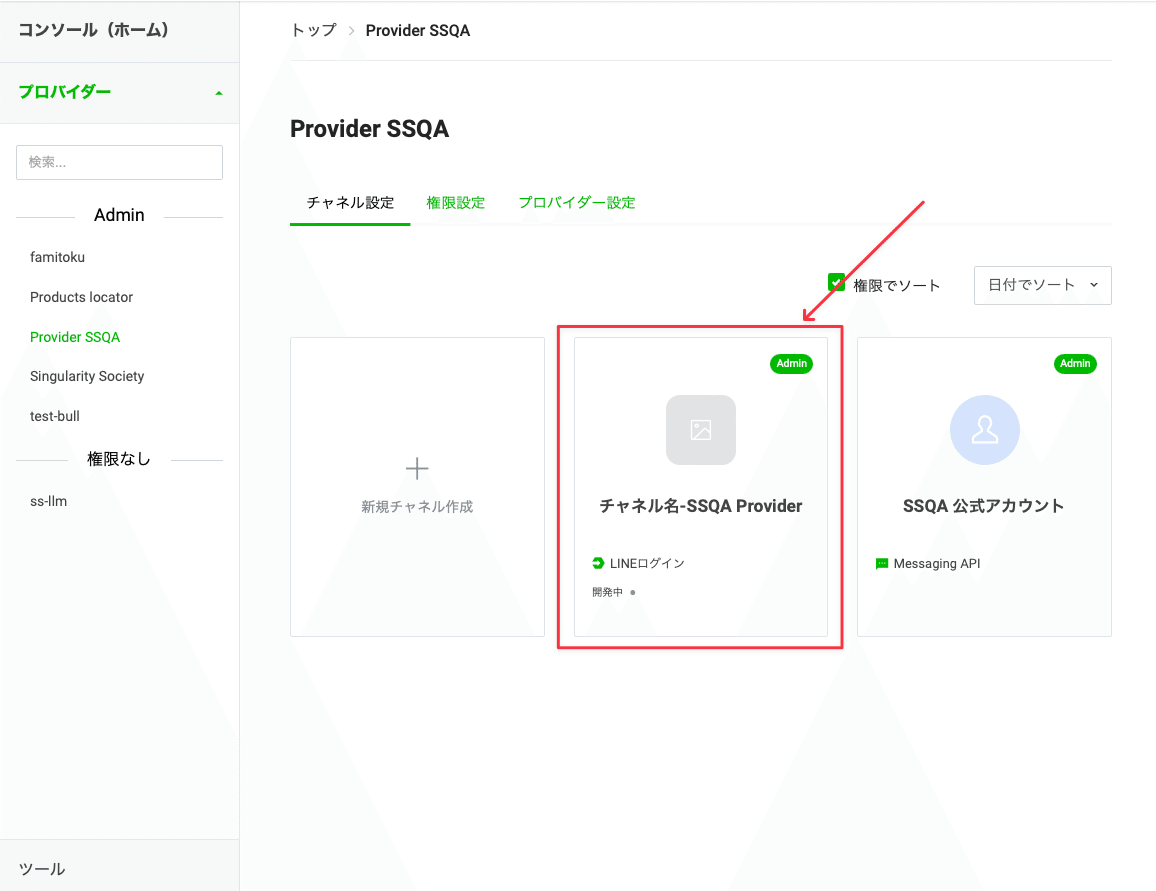Open the ツール section in the sidebar

(42, 869)
